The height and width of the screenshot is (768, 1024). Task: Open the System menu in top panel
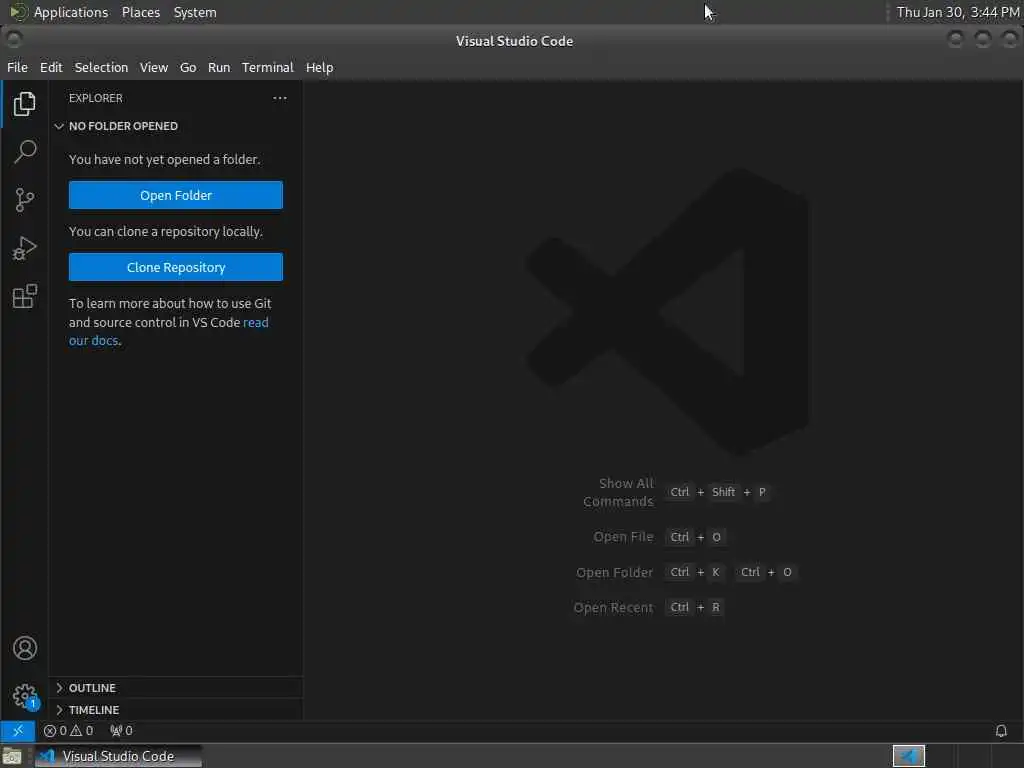195,12
